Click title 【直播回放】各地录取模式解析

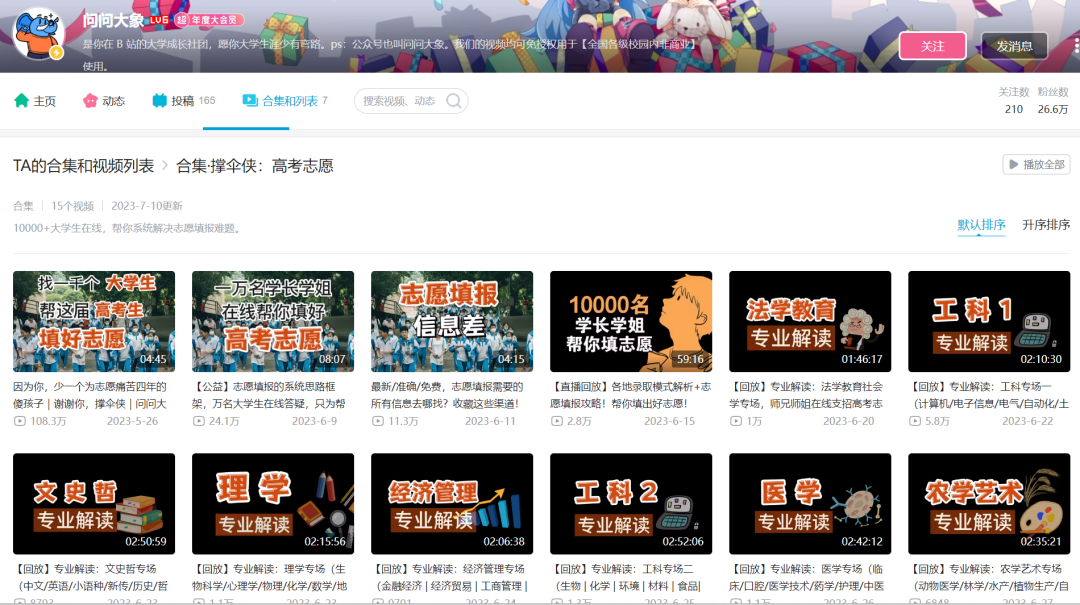[x=631, y=395]
